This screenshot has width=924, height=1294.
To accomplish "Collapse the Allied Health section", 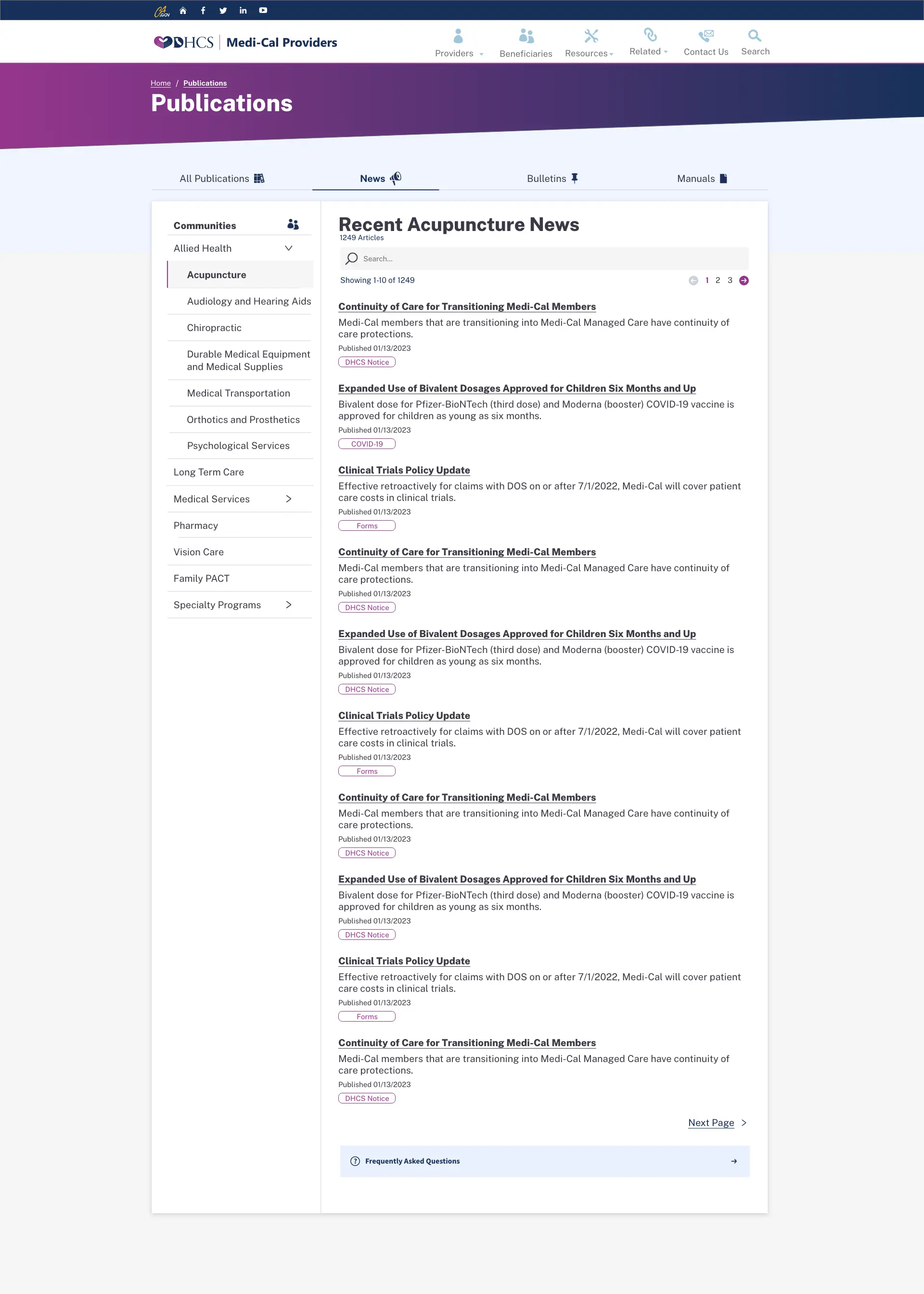I will tap(288, 247).
